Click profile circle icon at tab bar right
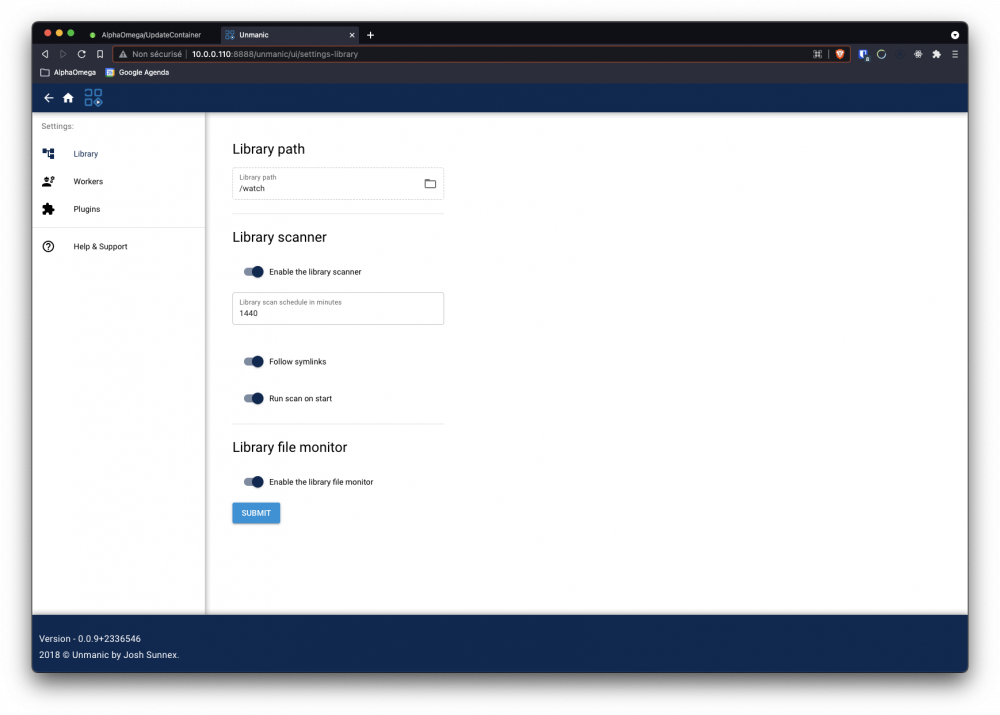 955,35
